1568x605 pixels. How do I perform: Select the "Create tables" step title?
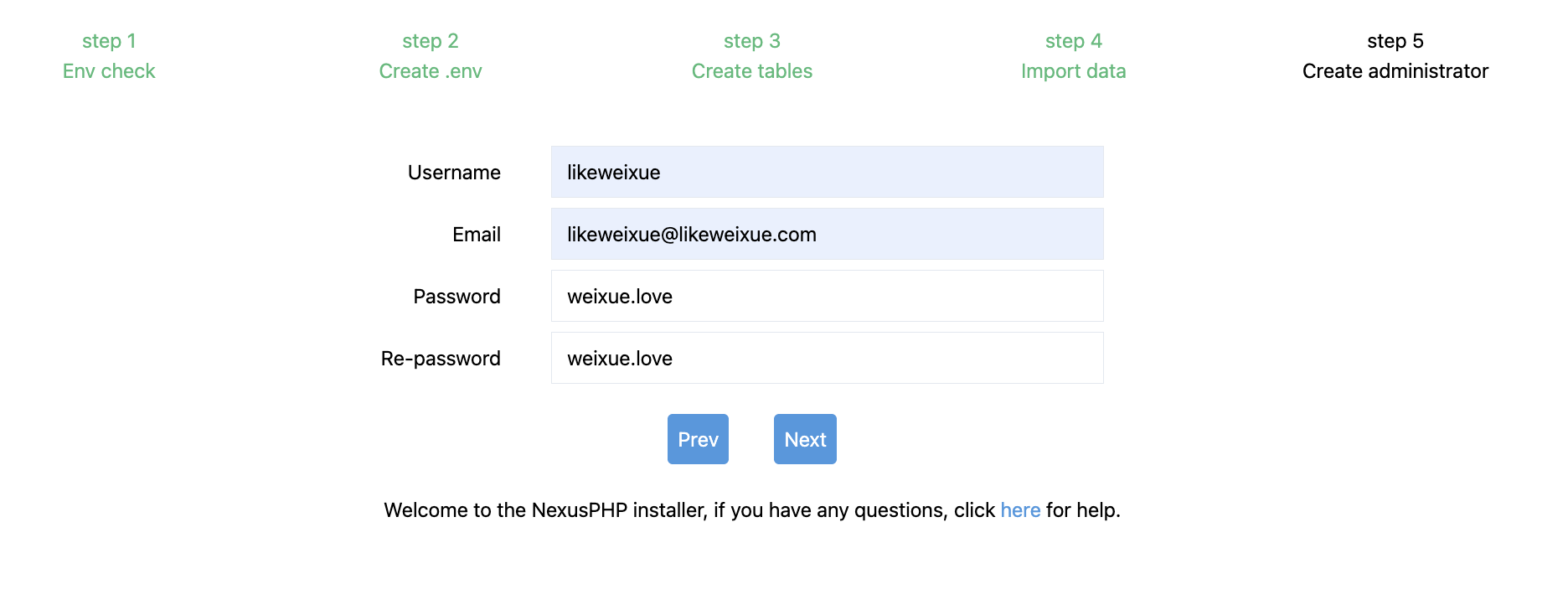[x=751, y=71]
